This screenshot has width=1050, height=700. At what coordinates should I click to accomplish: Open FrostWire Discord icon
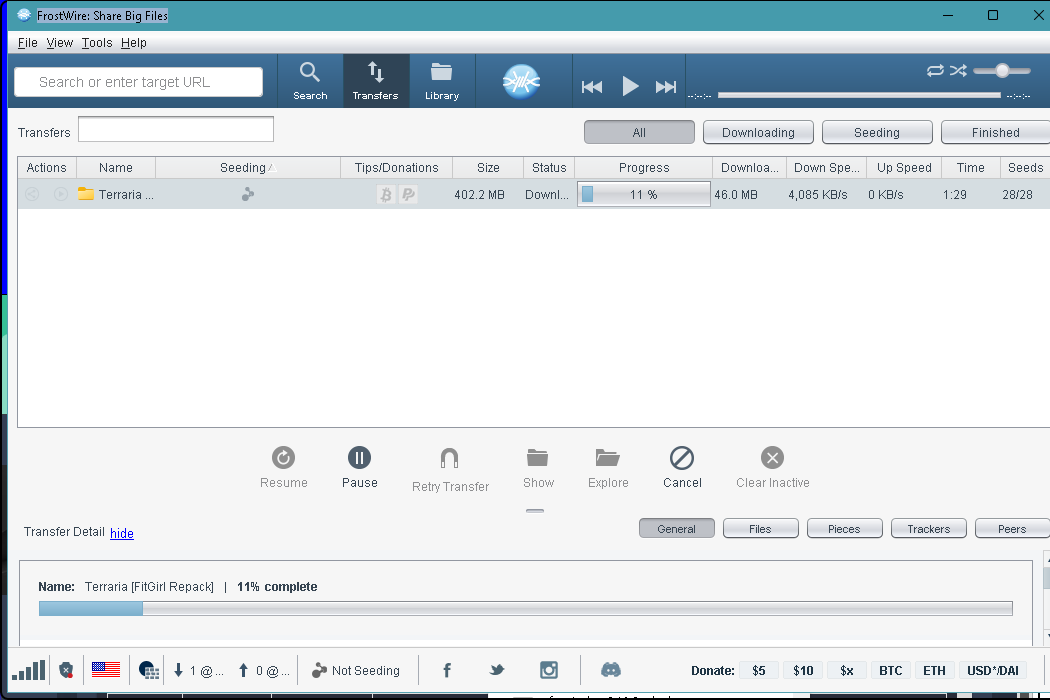click(x=611, y=670)
